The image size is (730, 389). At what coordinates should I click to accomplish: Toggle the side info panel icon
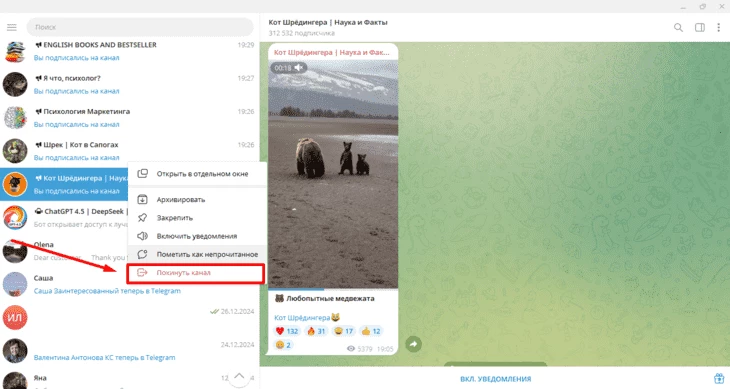point(700,27)
